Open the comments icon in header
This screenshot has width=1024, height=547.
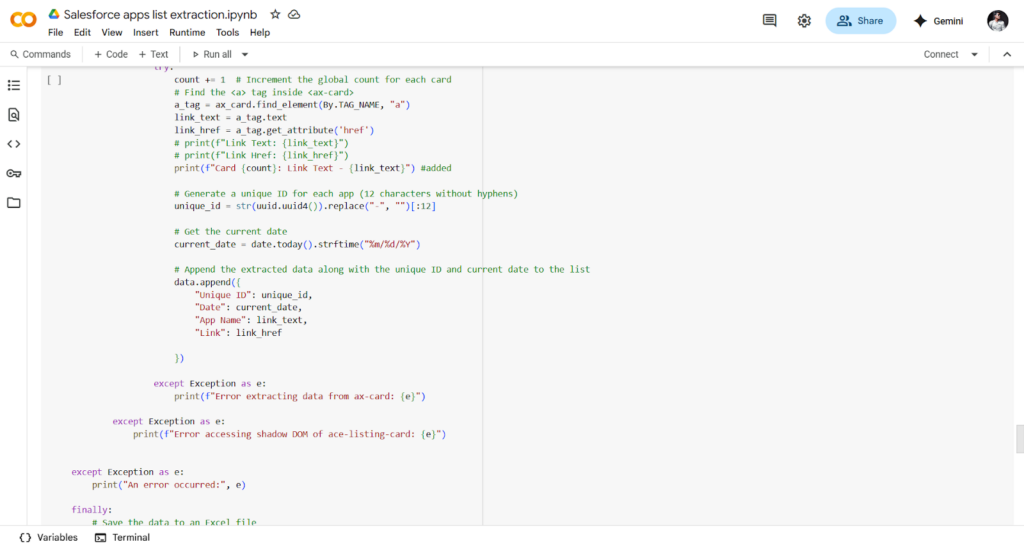(x=769, y=21)
